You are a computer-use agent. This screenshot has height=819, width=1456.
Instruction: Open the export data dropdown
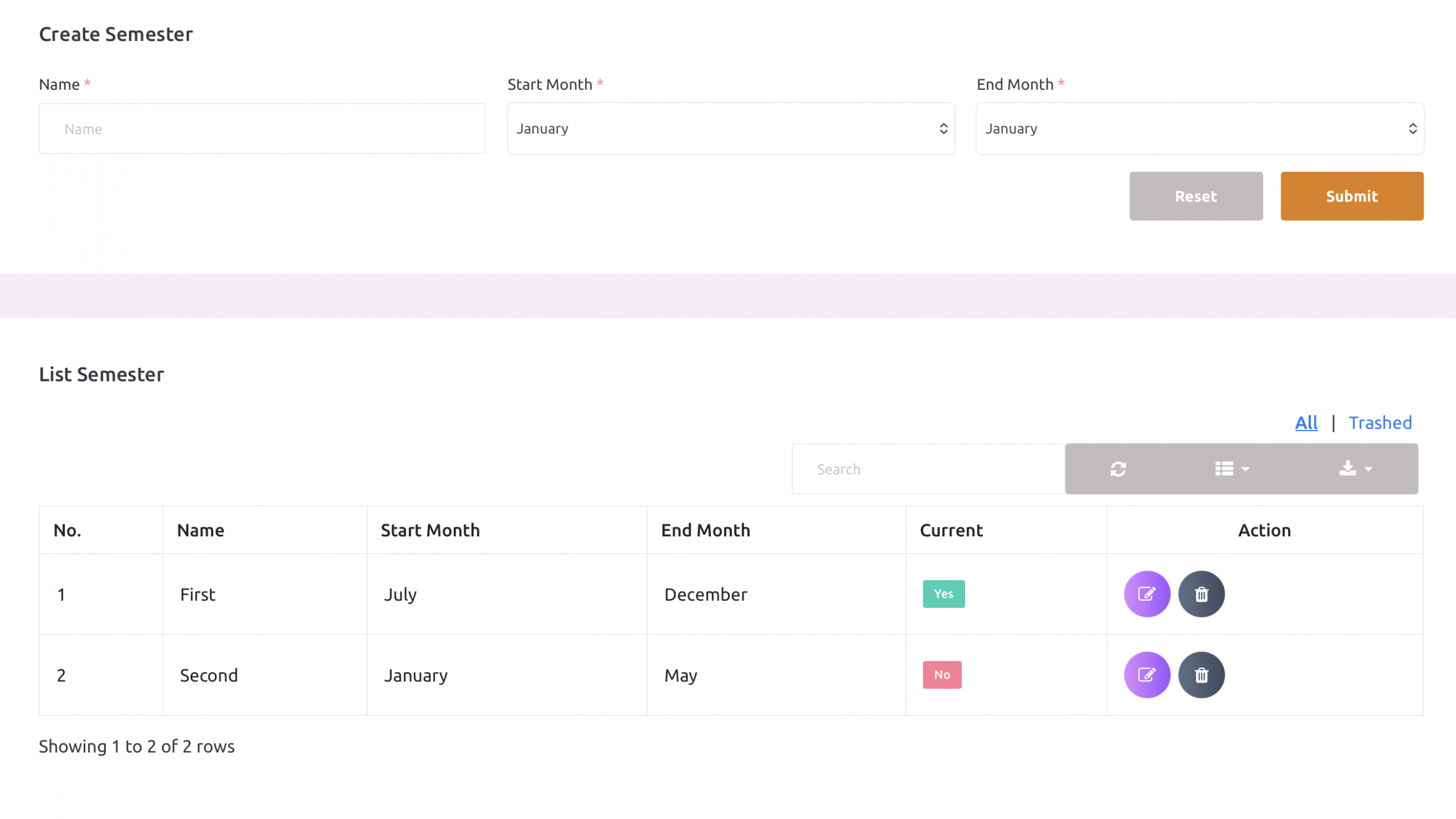pos(1355,469)
